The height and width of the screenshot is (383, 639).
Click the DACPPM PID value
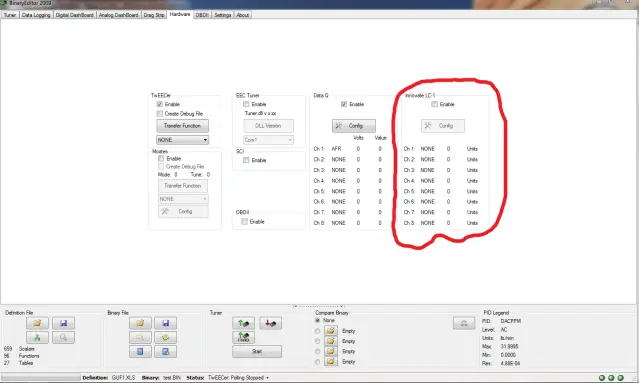511,321
